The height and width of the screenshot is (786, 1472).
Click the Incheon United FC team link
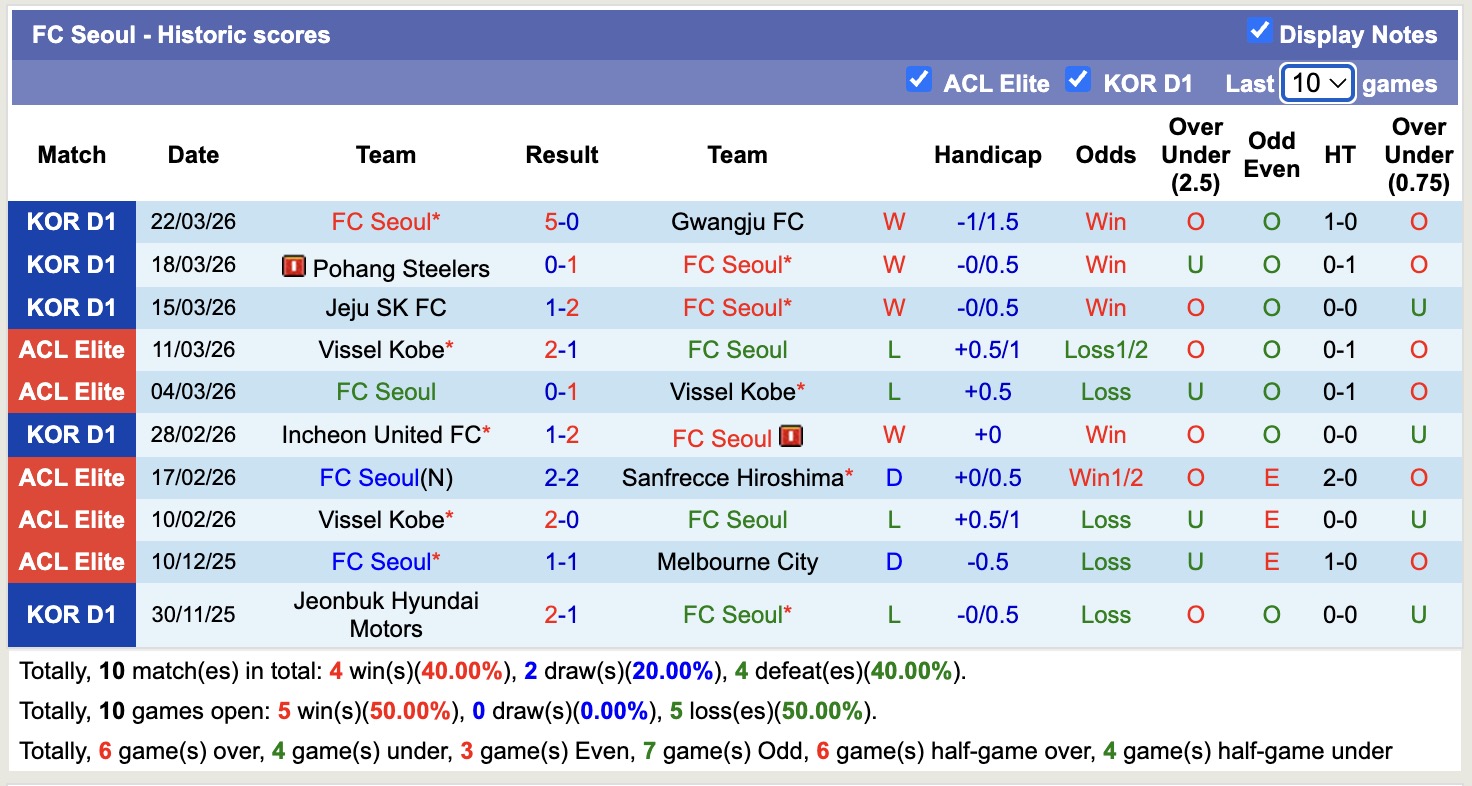click(x=381, y=435)
